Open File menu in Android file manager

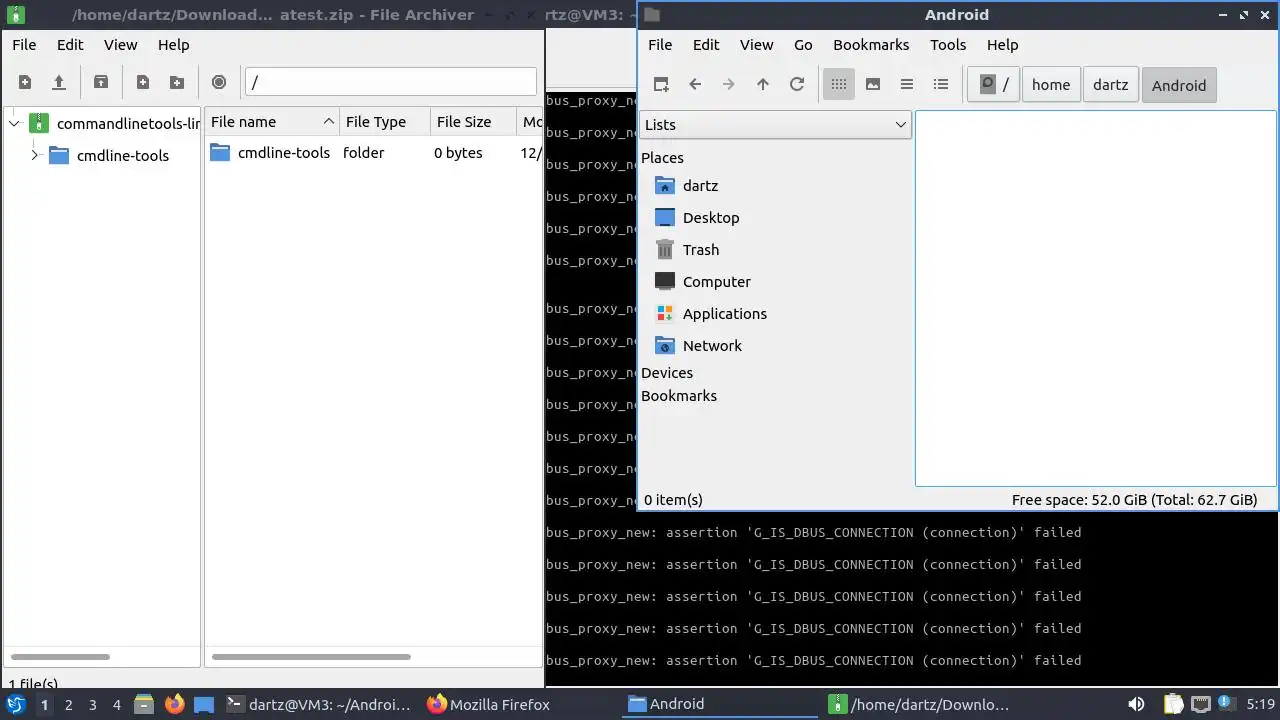click(x=660, y=44)
